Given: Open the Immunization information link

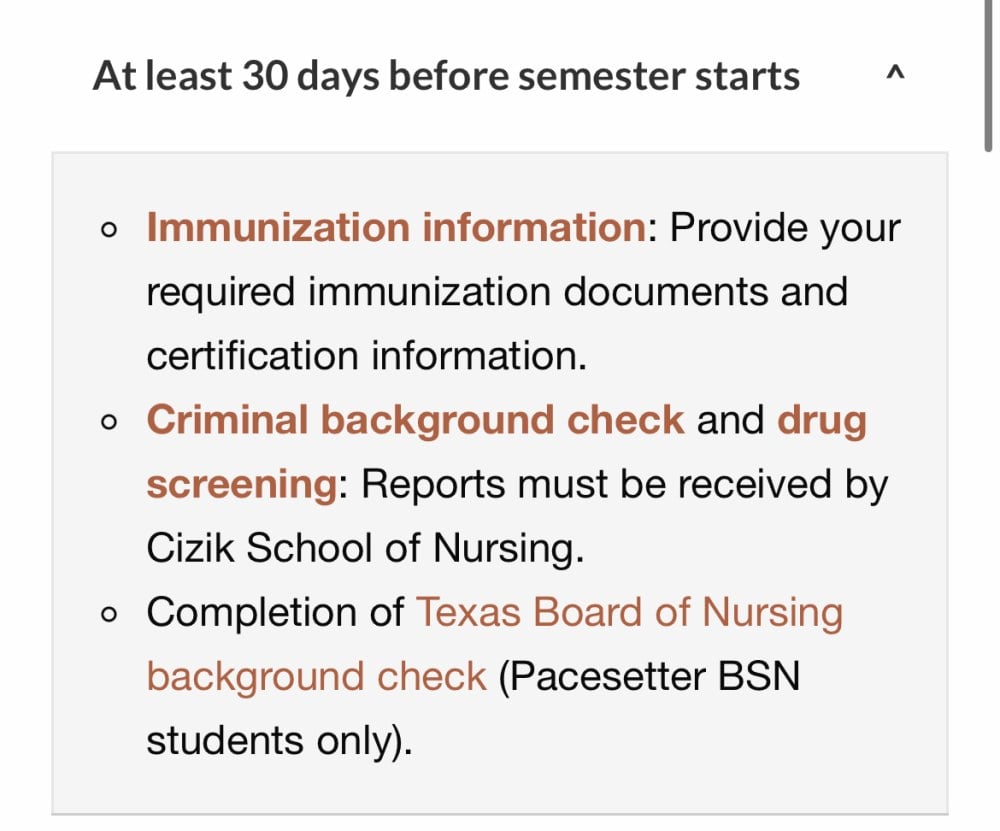Looking at the screenshot, I should tap(396, 227).
